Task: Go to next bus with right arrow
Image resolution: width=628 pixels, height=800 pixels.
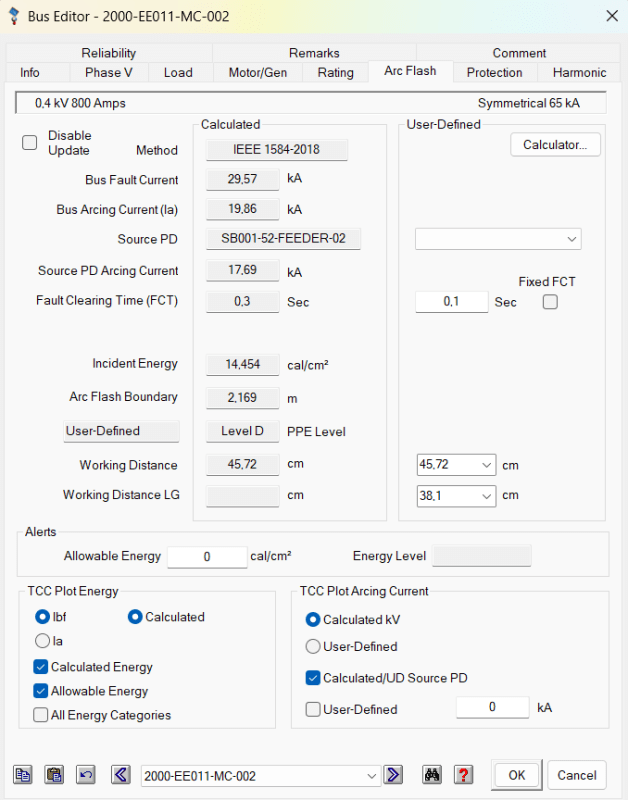Action: pyautogui.click(x=393, y=775)
